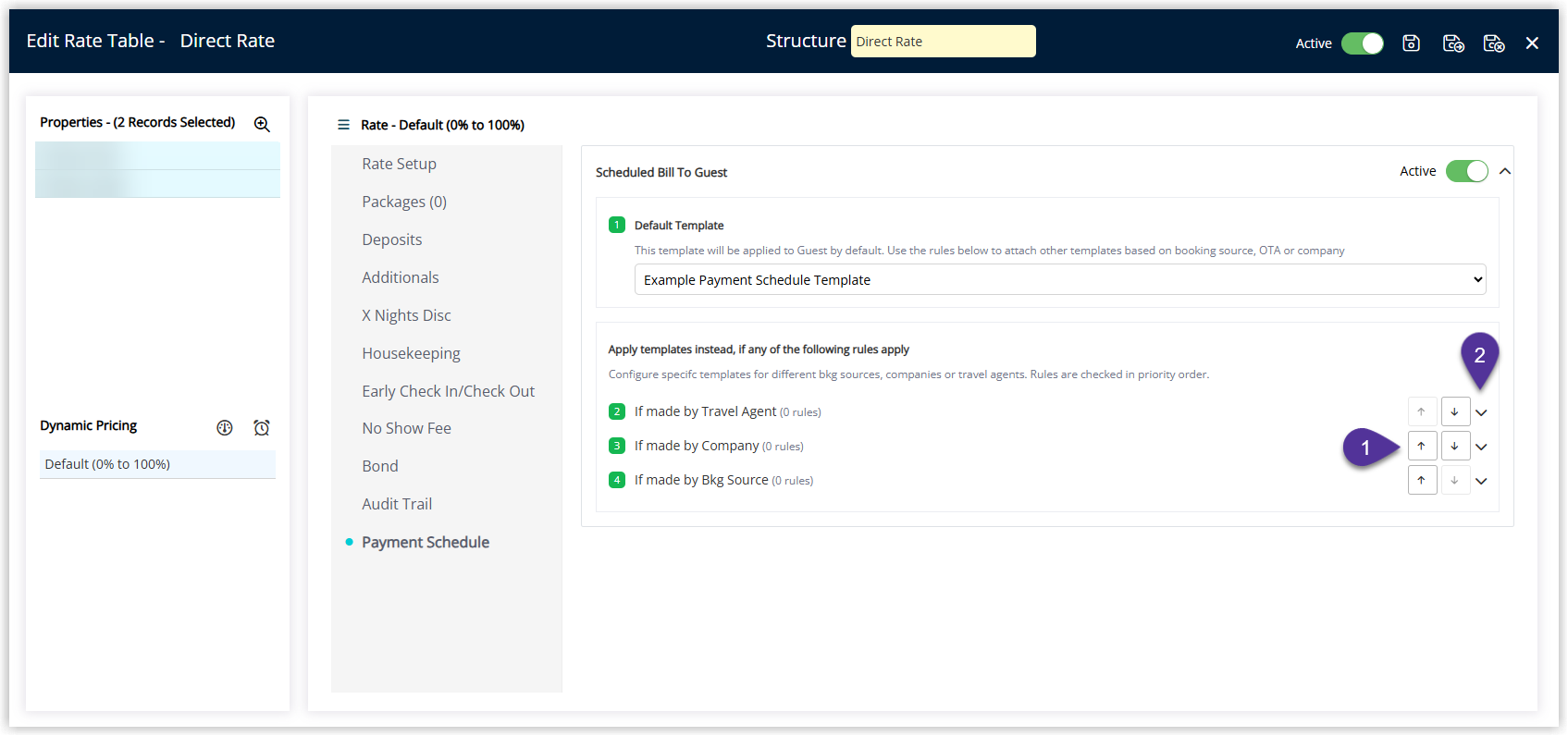Screen dimensions: 1568x736
Task: Open Early Check In/Check Out section
Action: click(x=448, y=391)
